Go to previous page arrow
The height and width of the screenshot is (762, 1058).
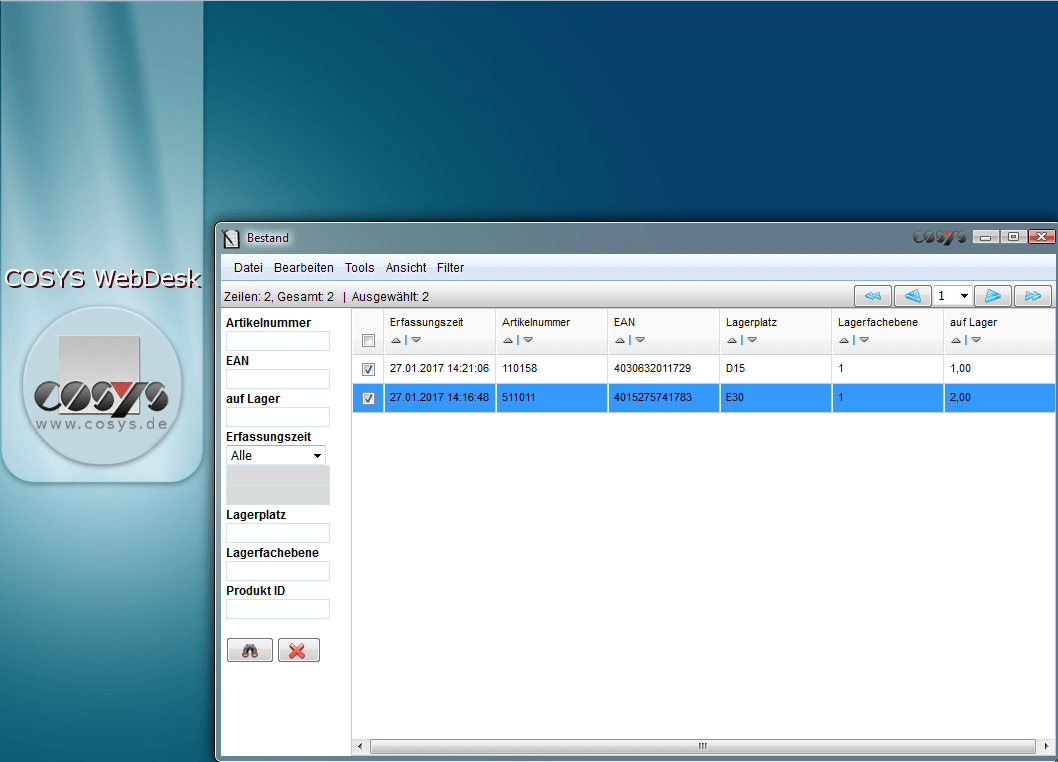pos(912,296)
